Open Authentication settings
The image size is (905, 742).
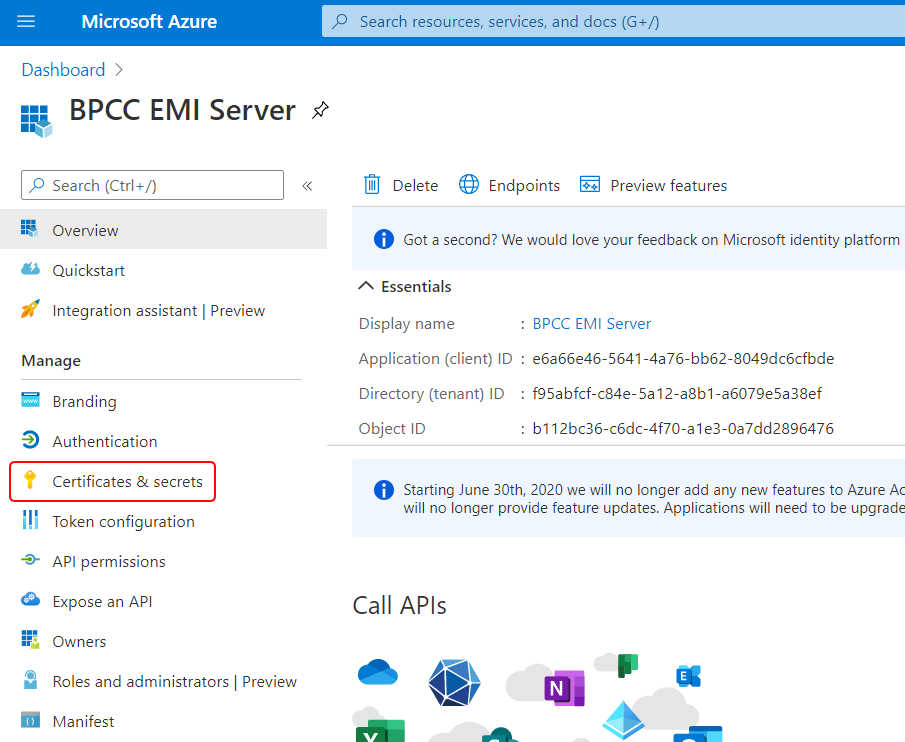[x=105, y=441]
